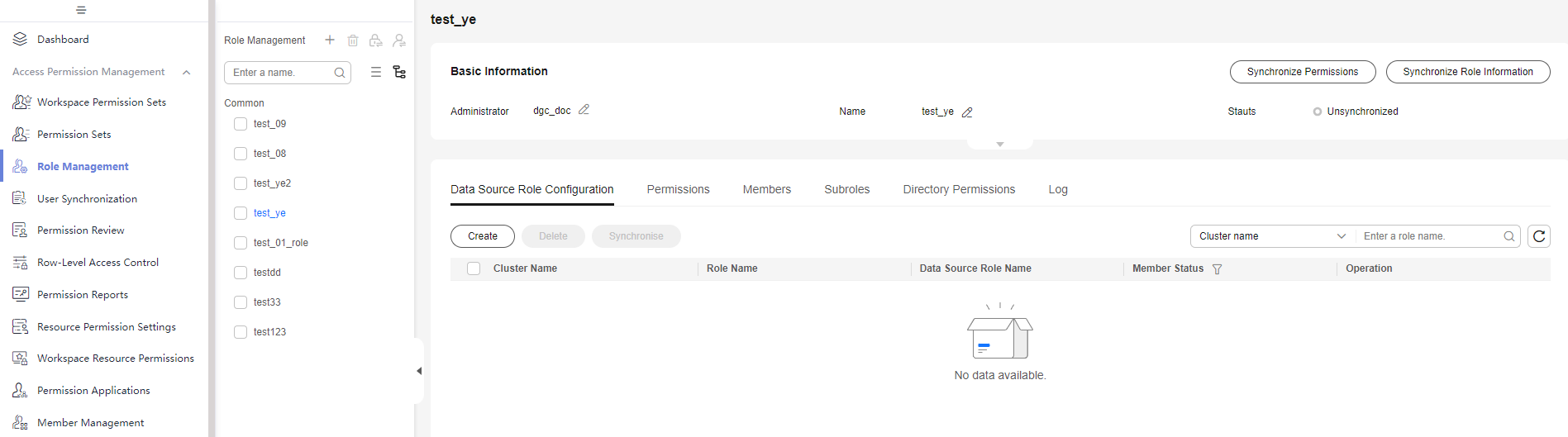Collapse Access Permission Management section

(187, 73)
